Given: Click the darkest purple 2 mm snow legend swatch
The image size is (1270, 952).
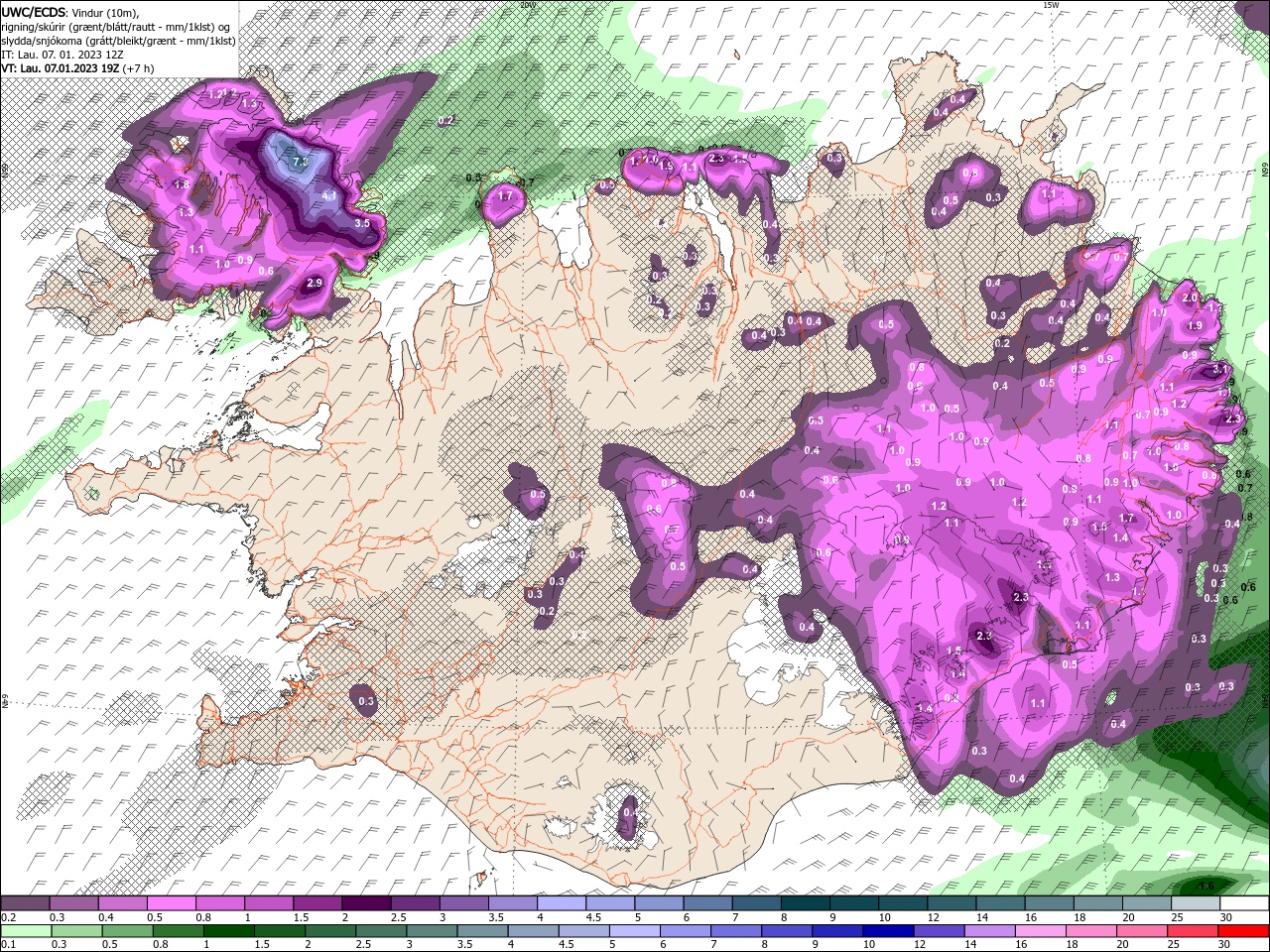Looking at the screenshot, I should coord(365,903).
